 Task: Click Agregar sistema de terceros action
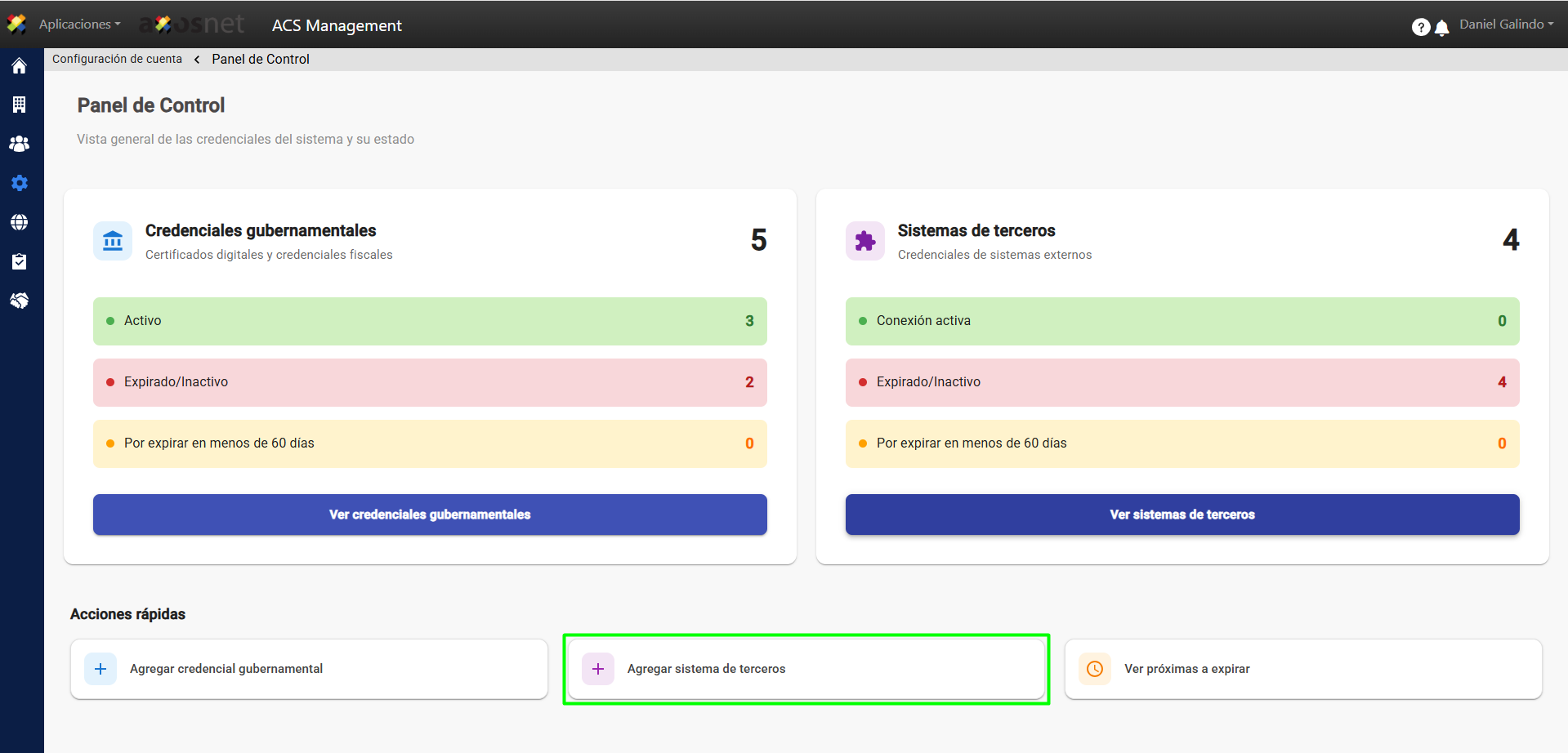(806, 669)
